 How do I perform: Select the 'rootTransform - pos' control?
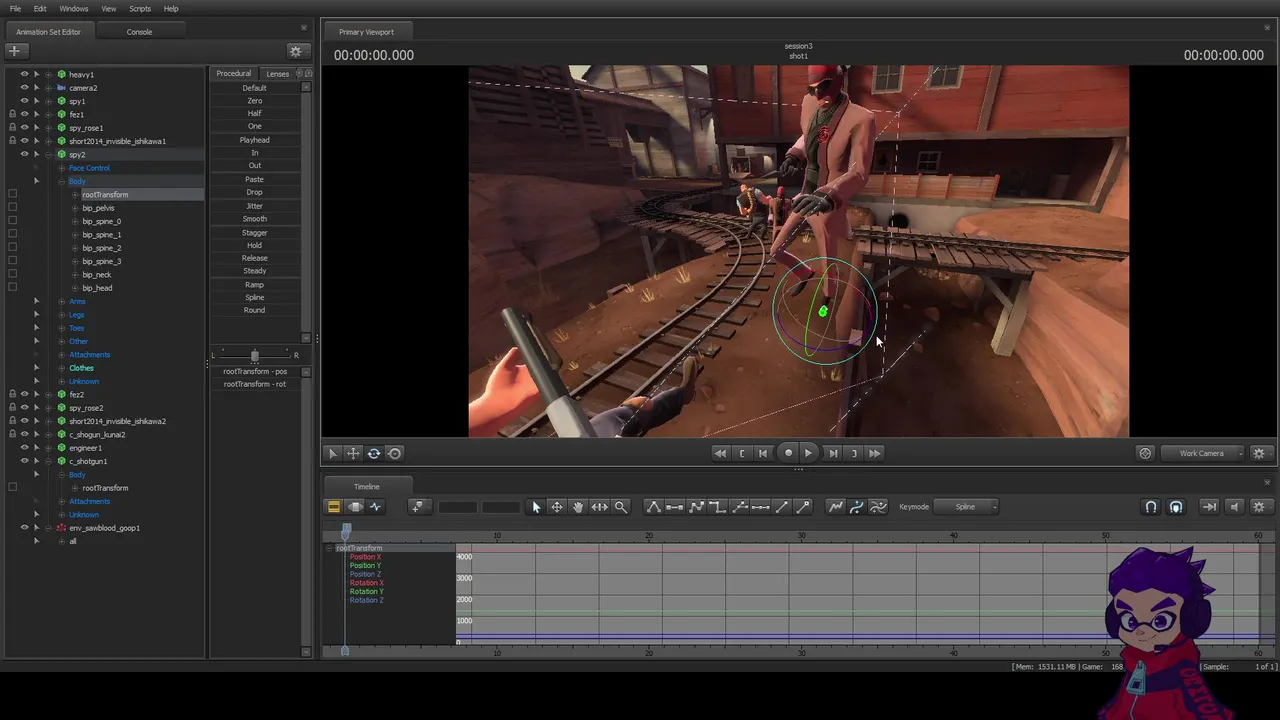pos(255,371)
